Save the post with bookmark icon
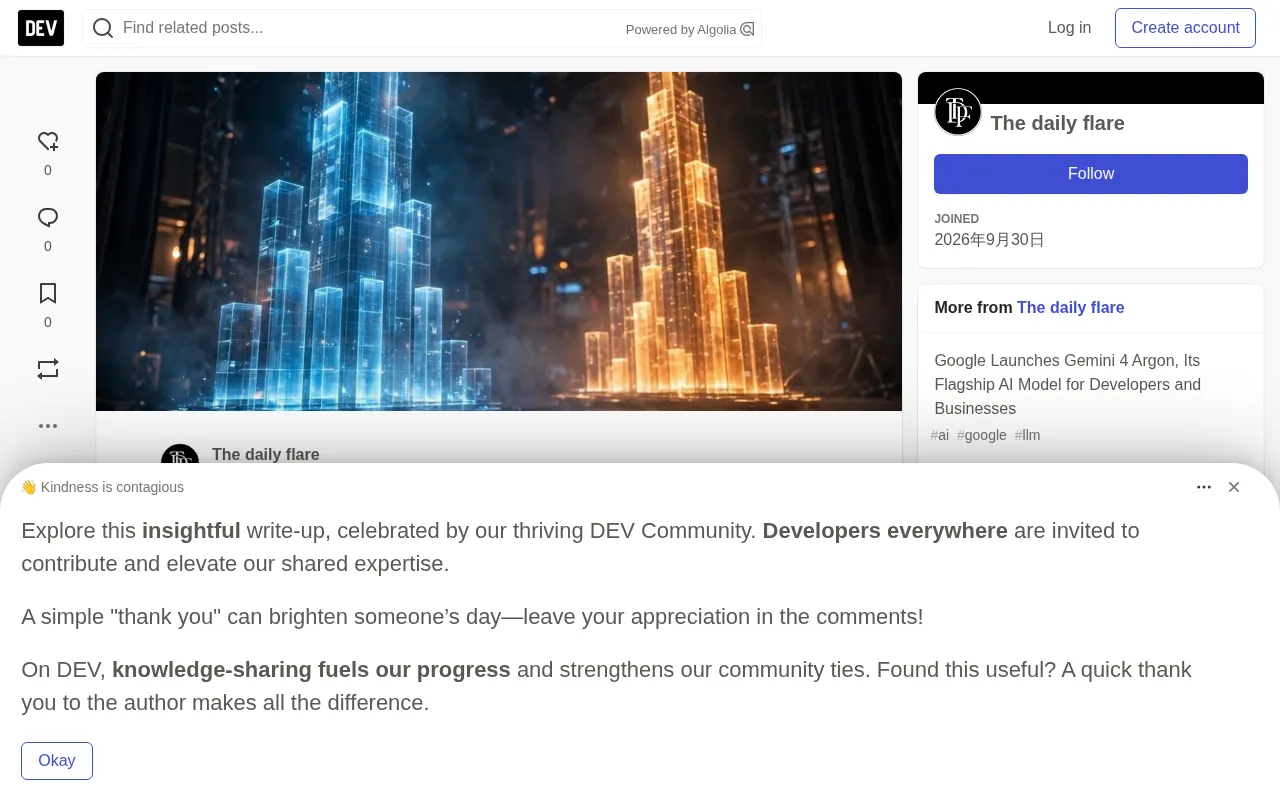Viewport: 1280px width, 800px height. point(48,293)
